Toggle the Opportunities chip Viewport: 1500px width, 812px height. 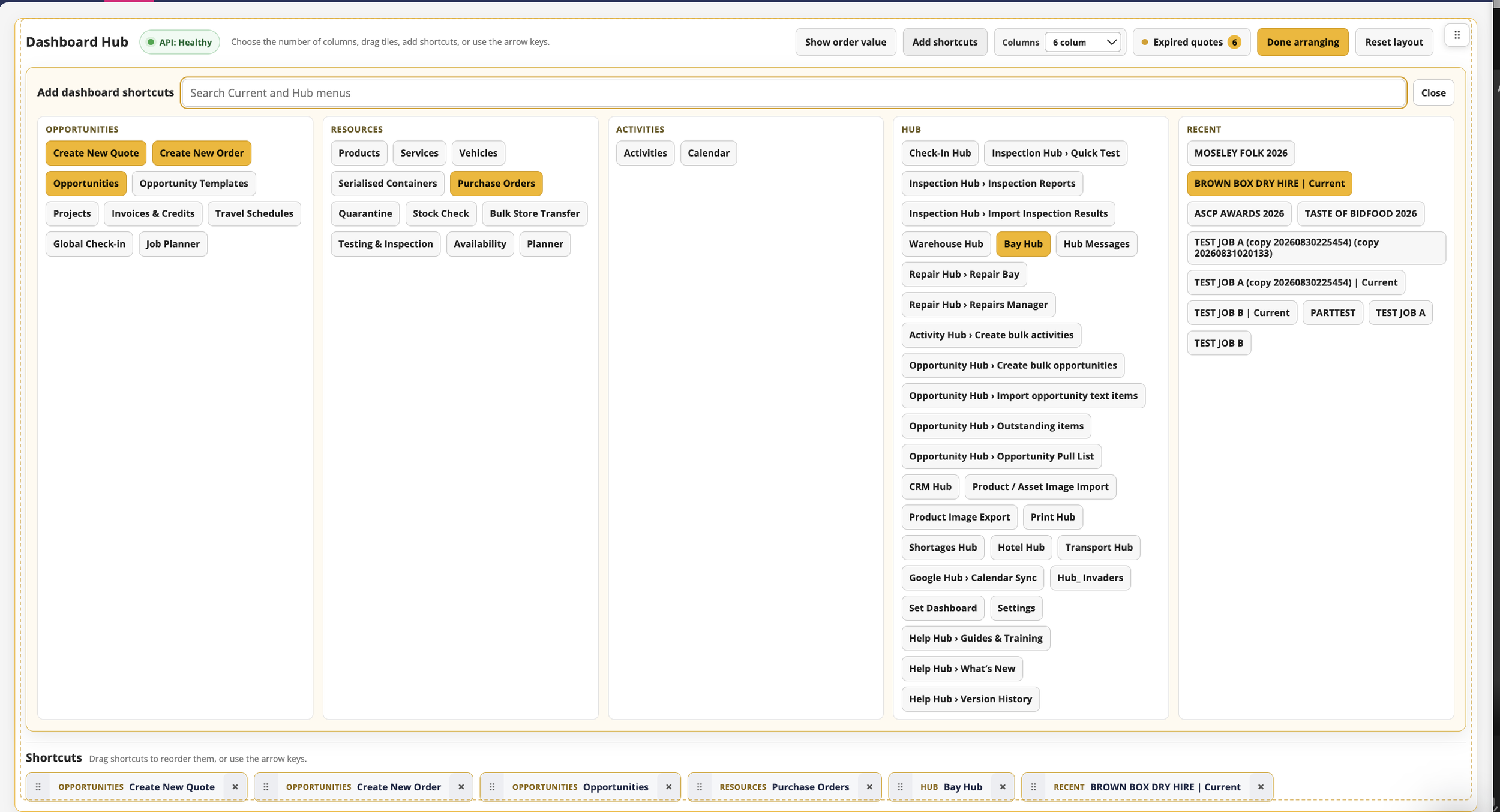tap(86, 183)
